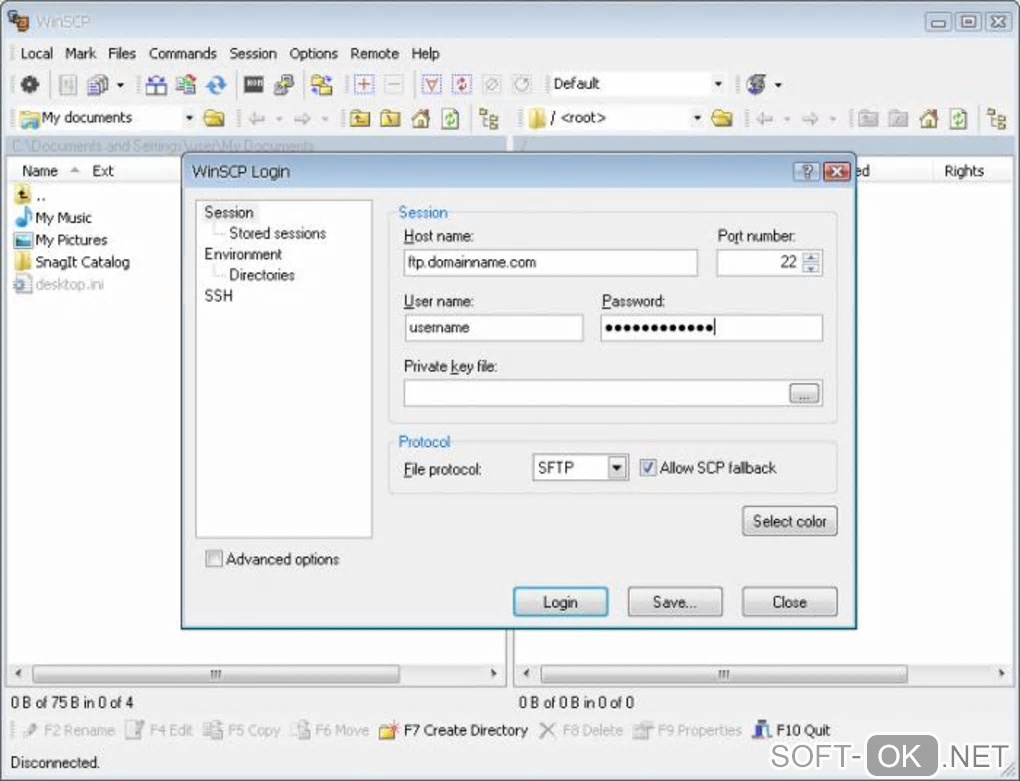The height and width of the screenshot is (781, 1020).
Task: Select Directories in the login tree
Action: pyautogui.click(x=262, y=274)
